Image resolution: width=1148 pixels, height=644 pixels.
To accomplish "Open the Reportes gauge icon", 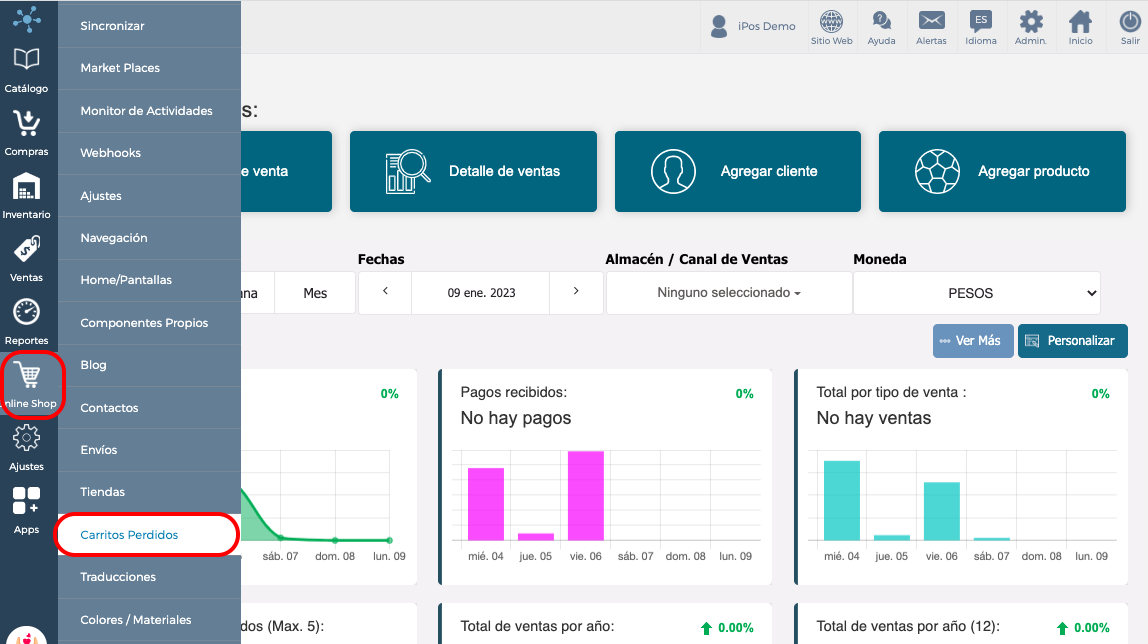I will pyautogui.click(x=26, y=312).
